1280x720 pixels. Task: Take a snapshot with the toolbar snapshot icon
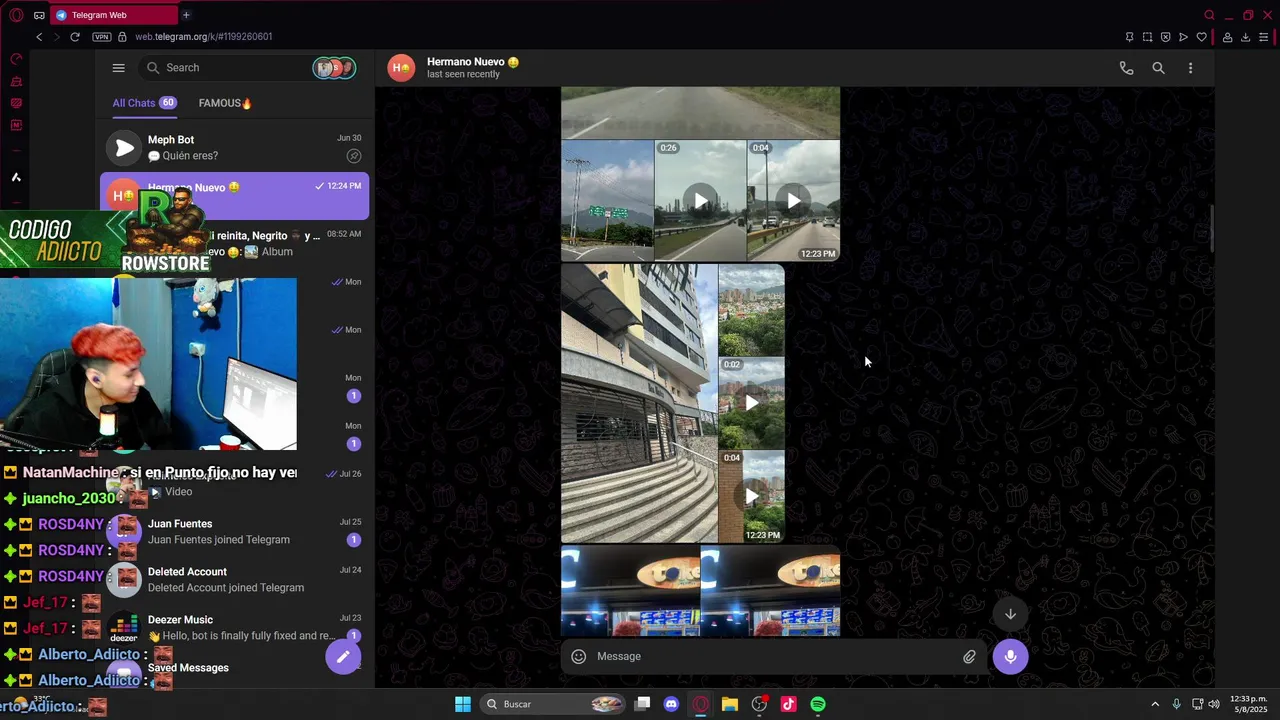click(1147, 37)
